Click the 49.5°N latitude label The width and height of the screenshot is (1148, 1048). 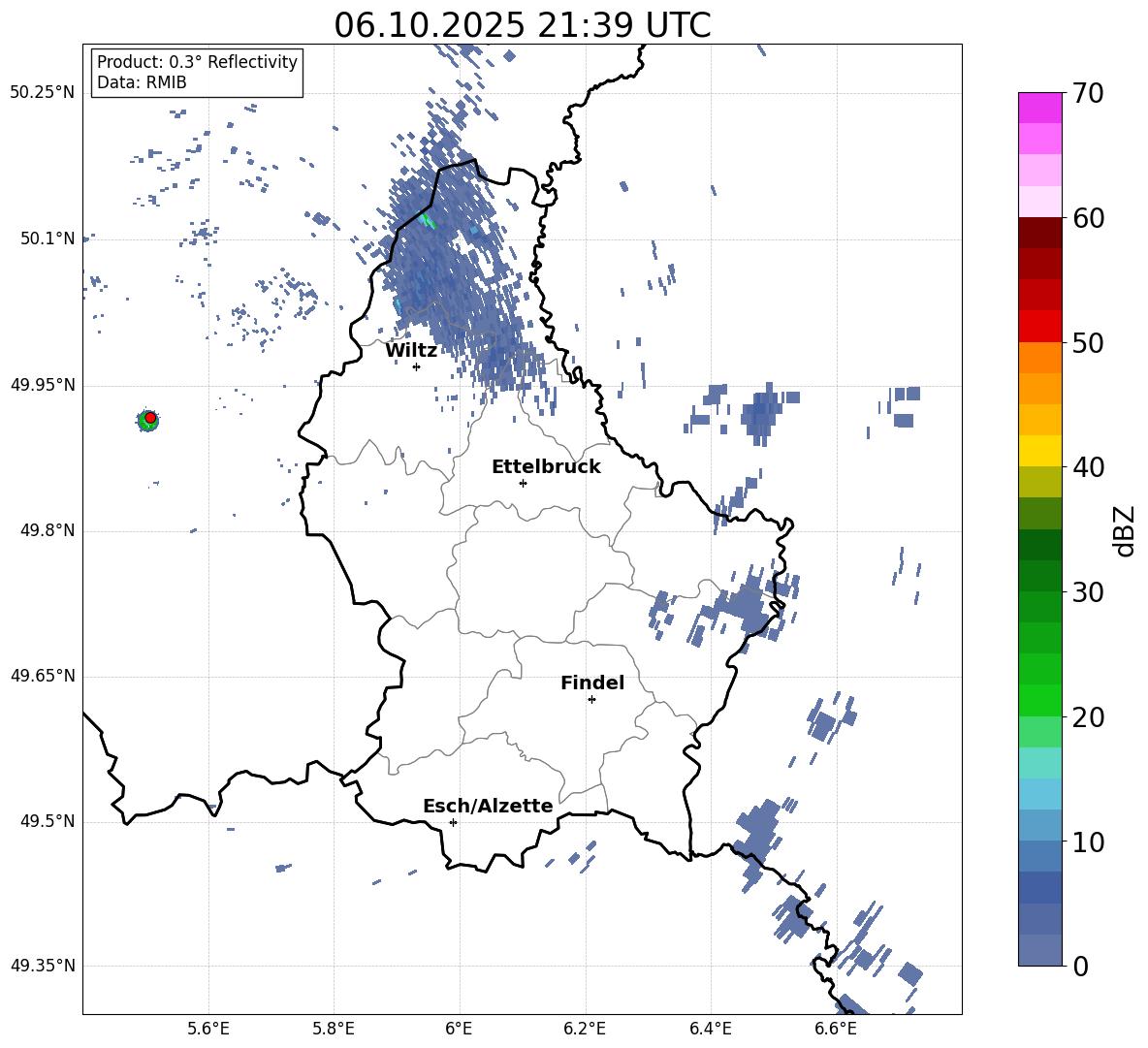[48, 821]
